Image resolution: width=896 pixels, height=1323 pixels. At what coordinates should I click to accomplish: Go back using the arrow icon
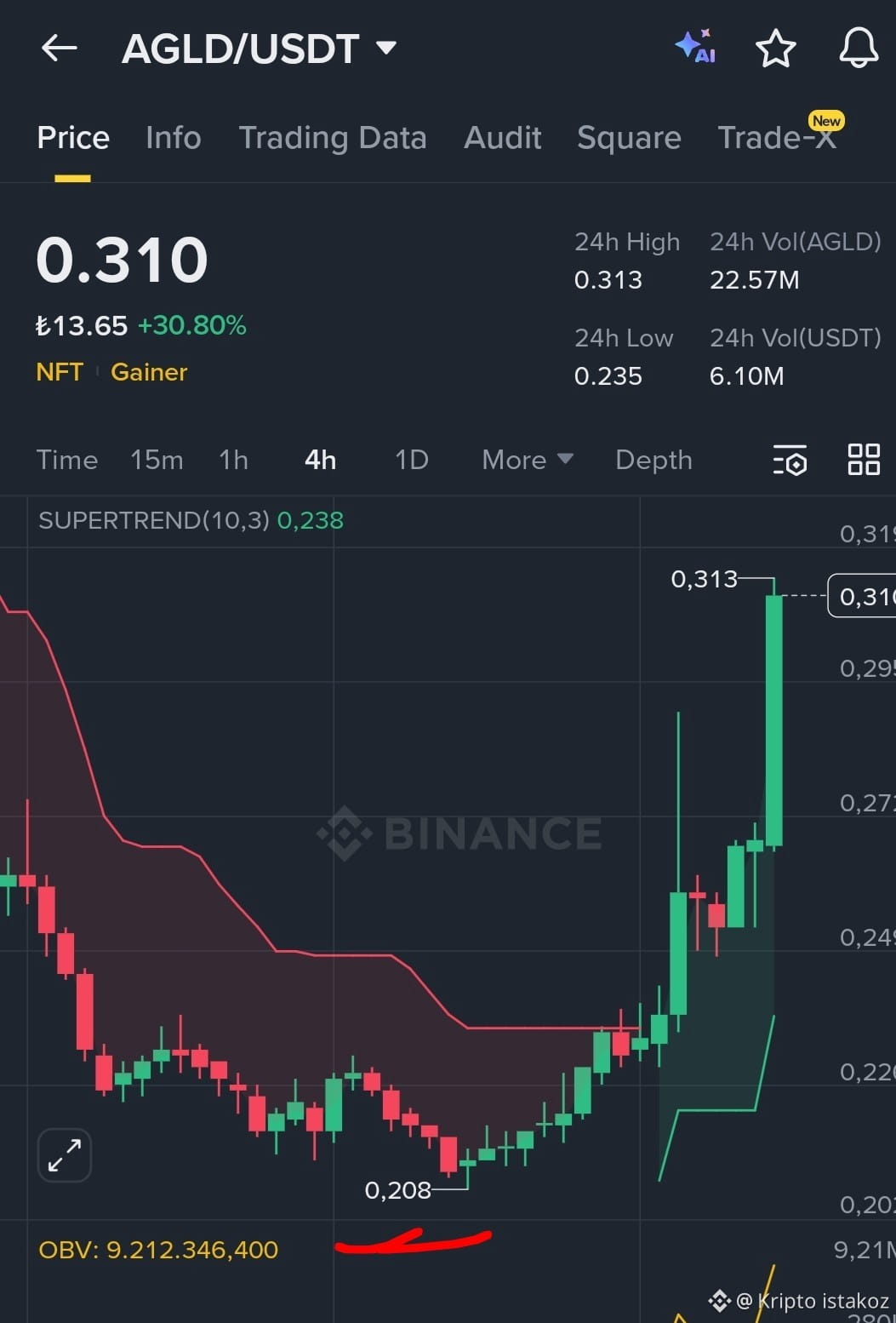pyautogui.click(x=60, y=48)
